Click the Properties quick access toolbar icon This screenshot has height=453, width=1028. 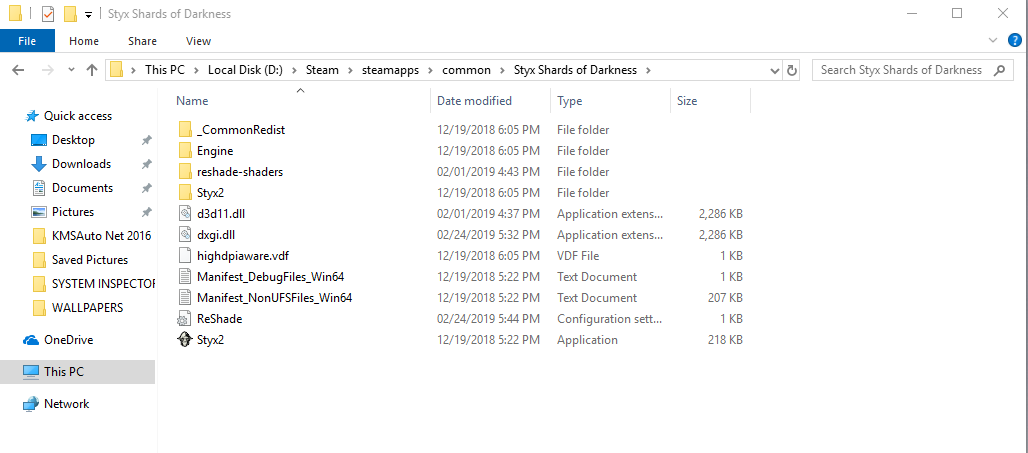pos(48,14)
